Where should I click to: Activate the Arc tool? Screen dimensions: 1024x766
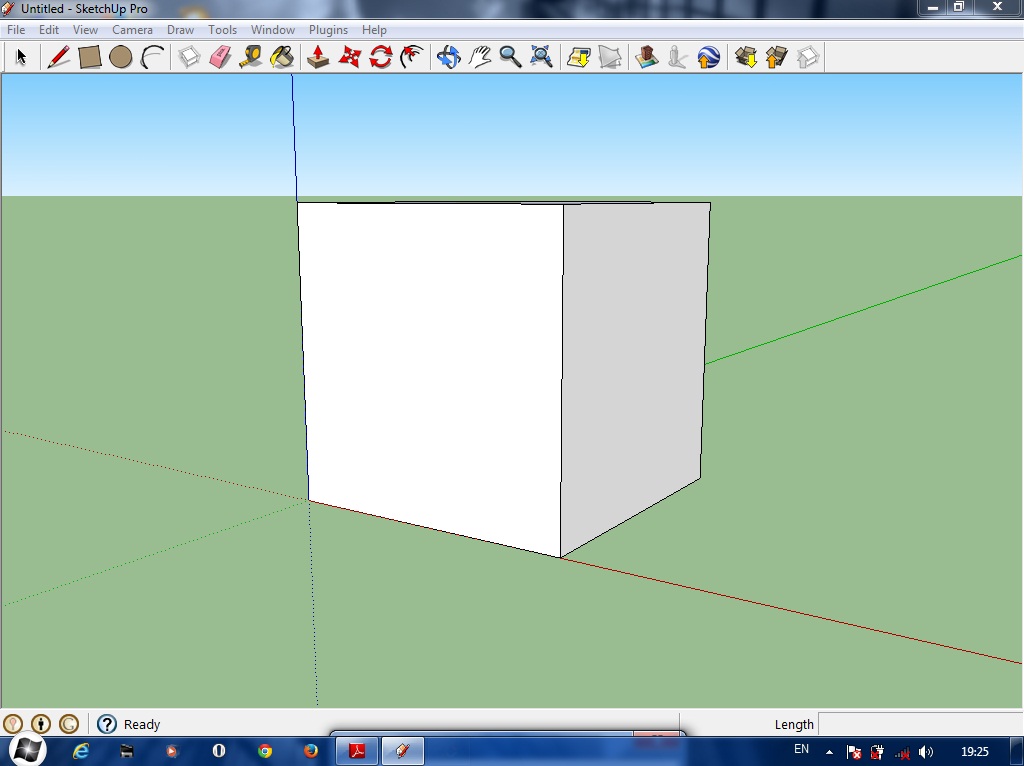click(152, 57)
